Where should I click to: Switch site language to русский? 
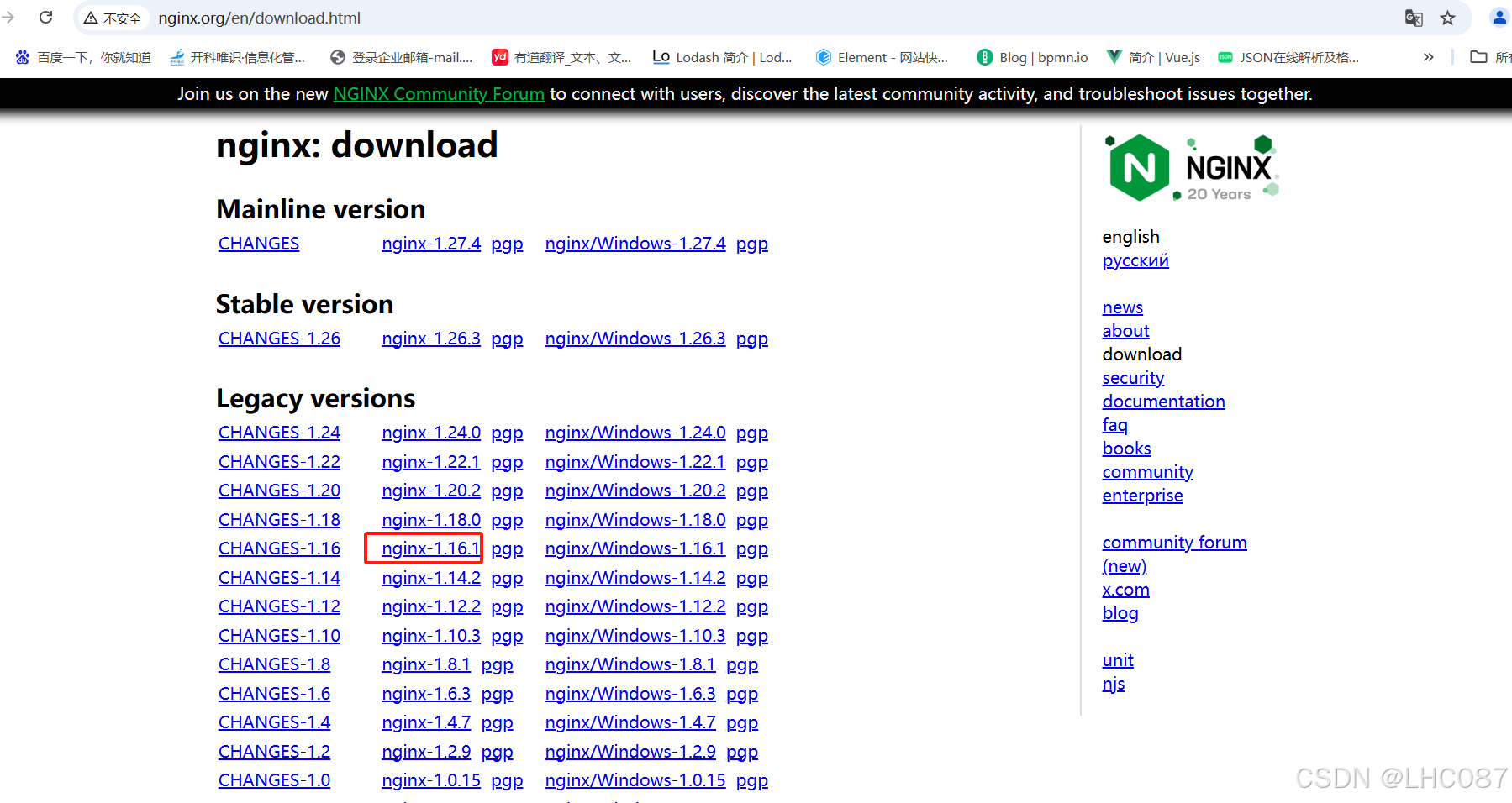pyautogui.click(x=1135, y=260)
